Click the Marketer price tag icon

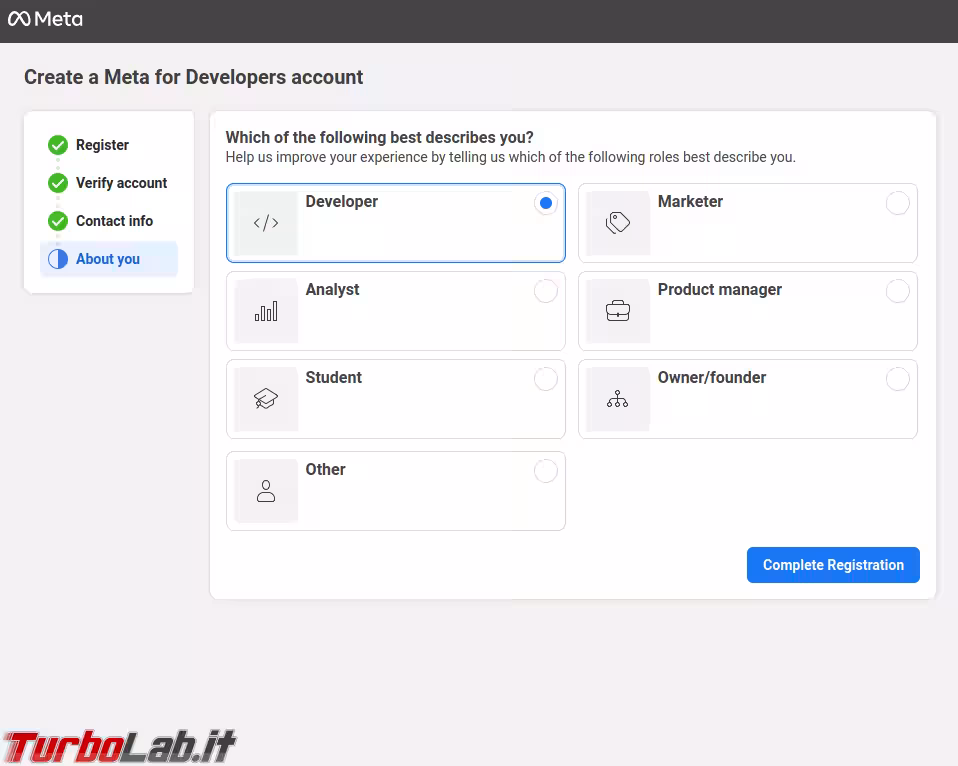coord(618,223)
